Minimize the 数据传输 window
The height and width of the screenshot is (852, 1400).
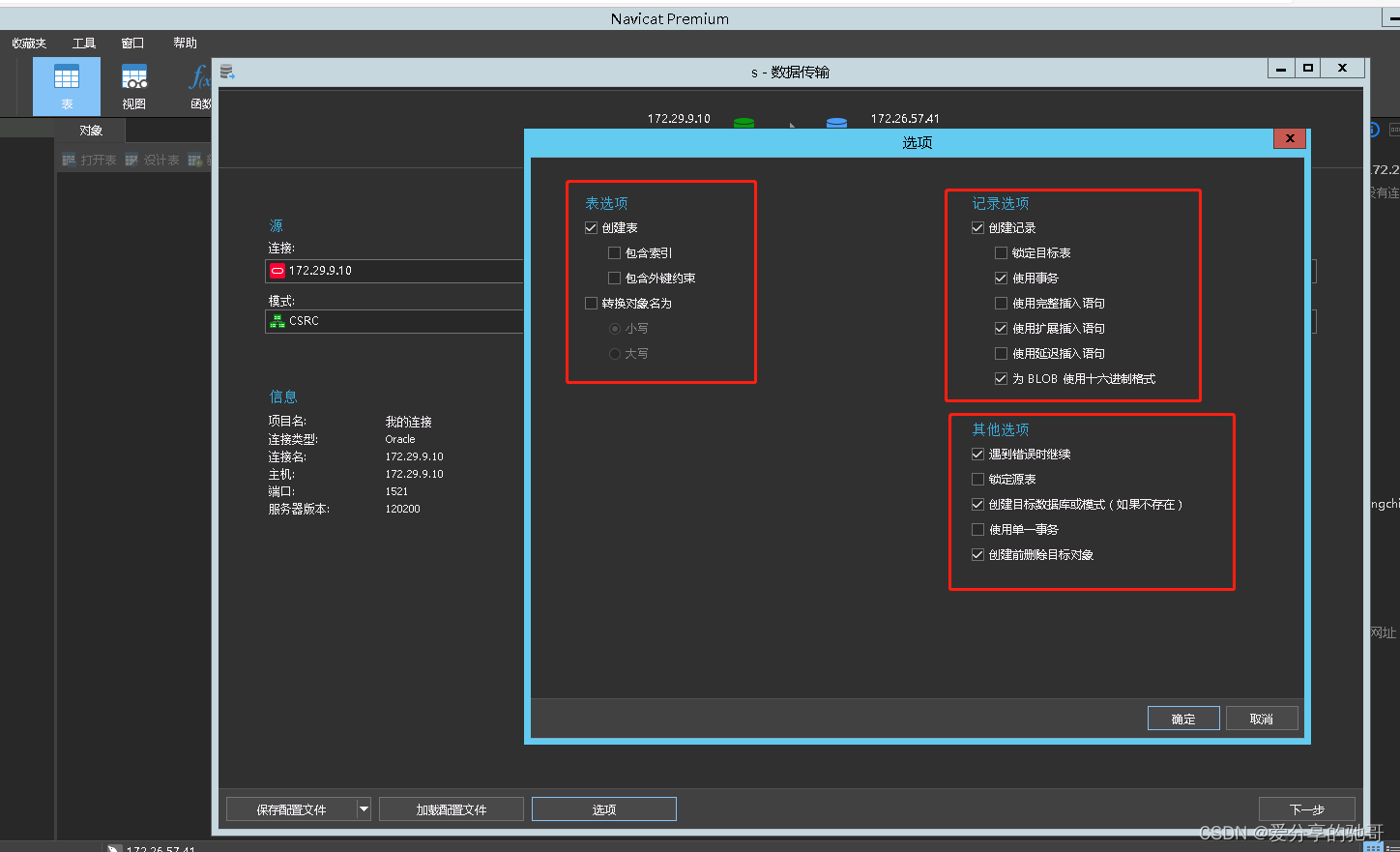1282,68
